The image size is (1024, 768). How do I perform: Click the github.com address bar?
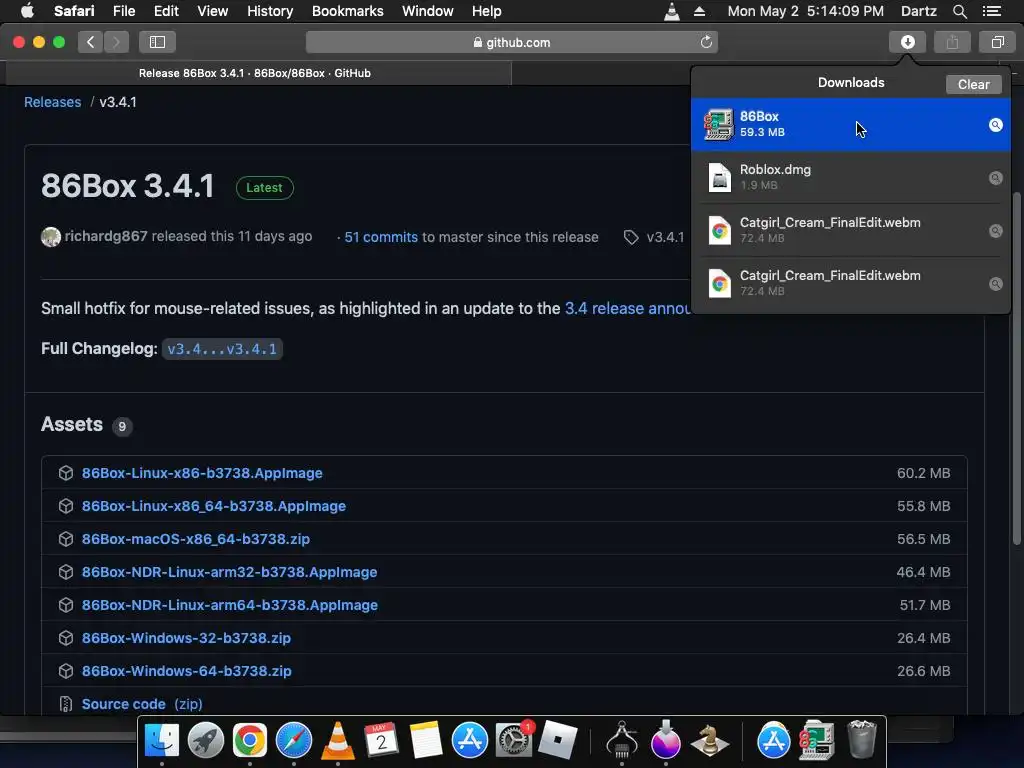coord(511,42)
